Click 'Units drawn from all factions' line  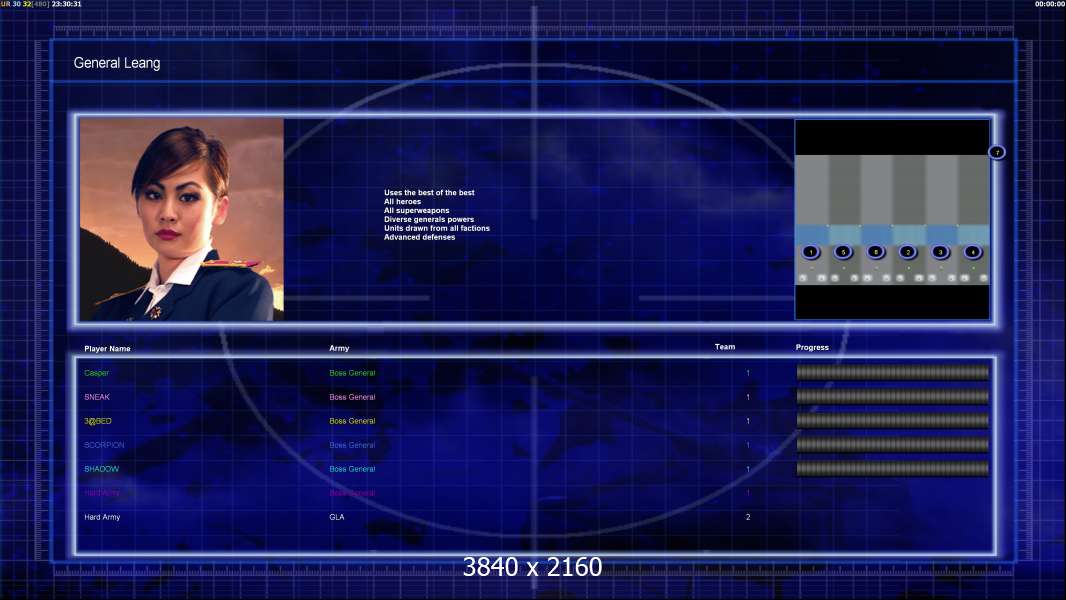436,228
